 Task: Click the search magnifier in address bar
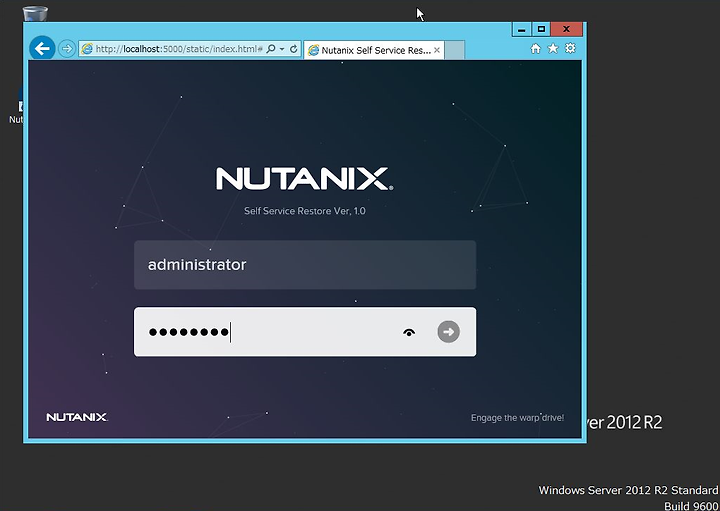(x=271, y=49)
